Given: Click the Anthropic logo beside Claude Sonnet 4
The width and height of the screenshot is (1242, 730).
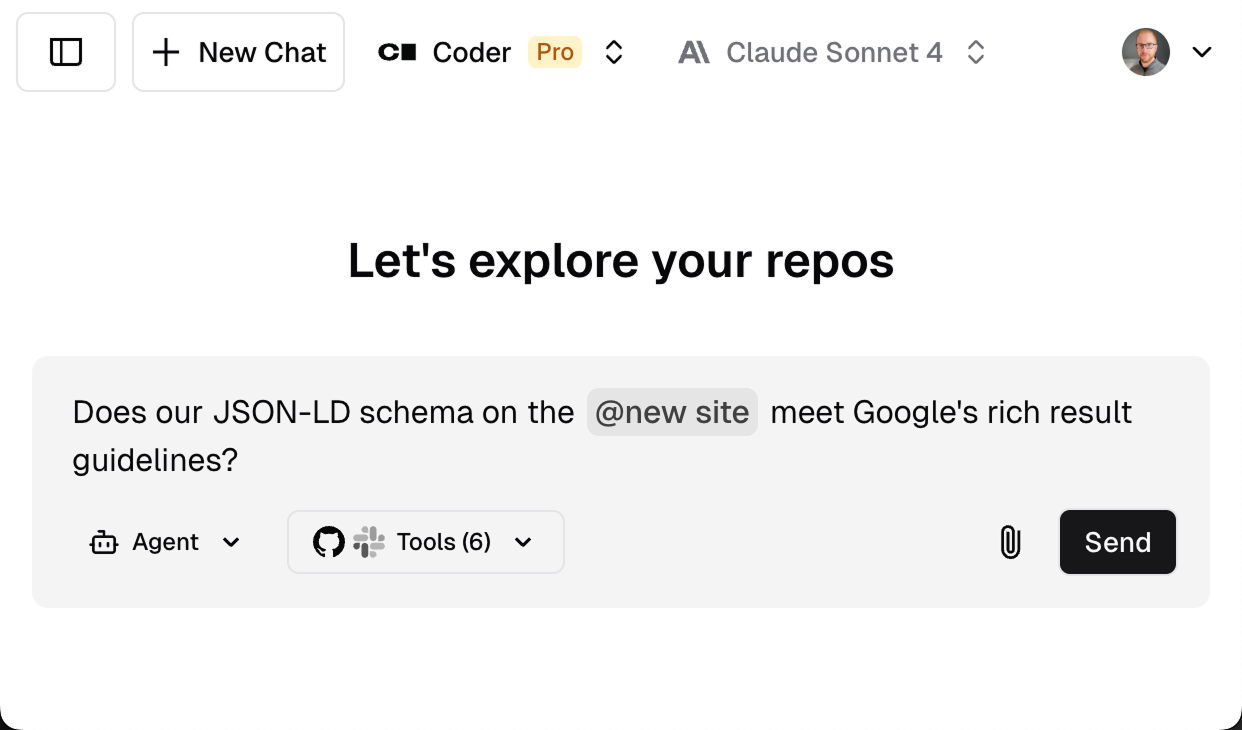Looking at the screenshot, I should (x=694, y=52).
